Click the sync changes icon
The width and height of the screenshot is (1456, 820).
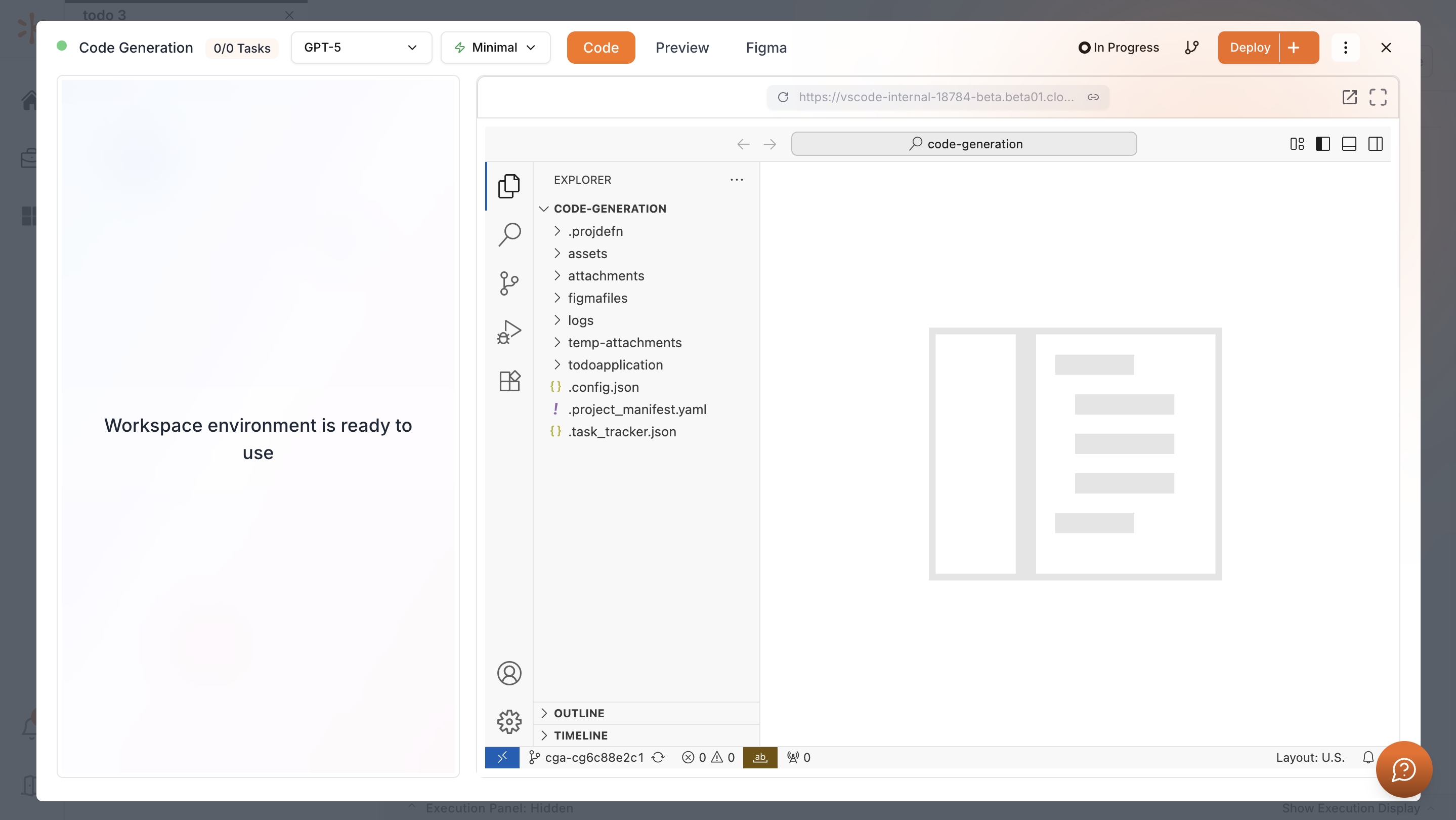658,757
